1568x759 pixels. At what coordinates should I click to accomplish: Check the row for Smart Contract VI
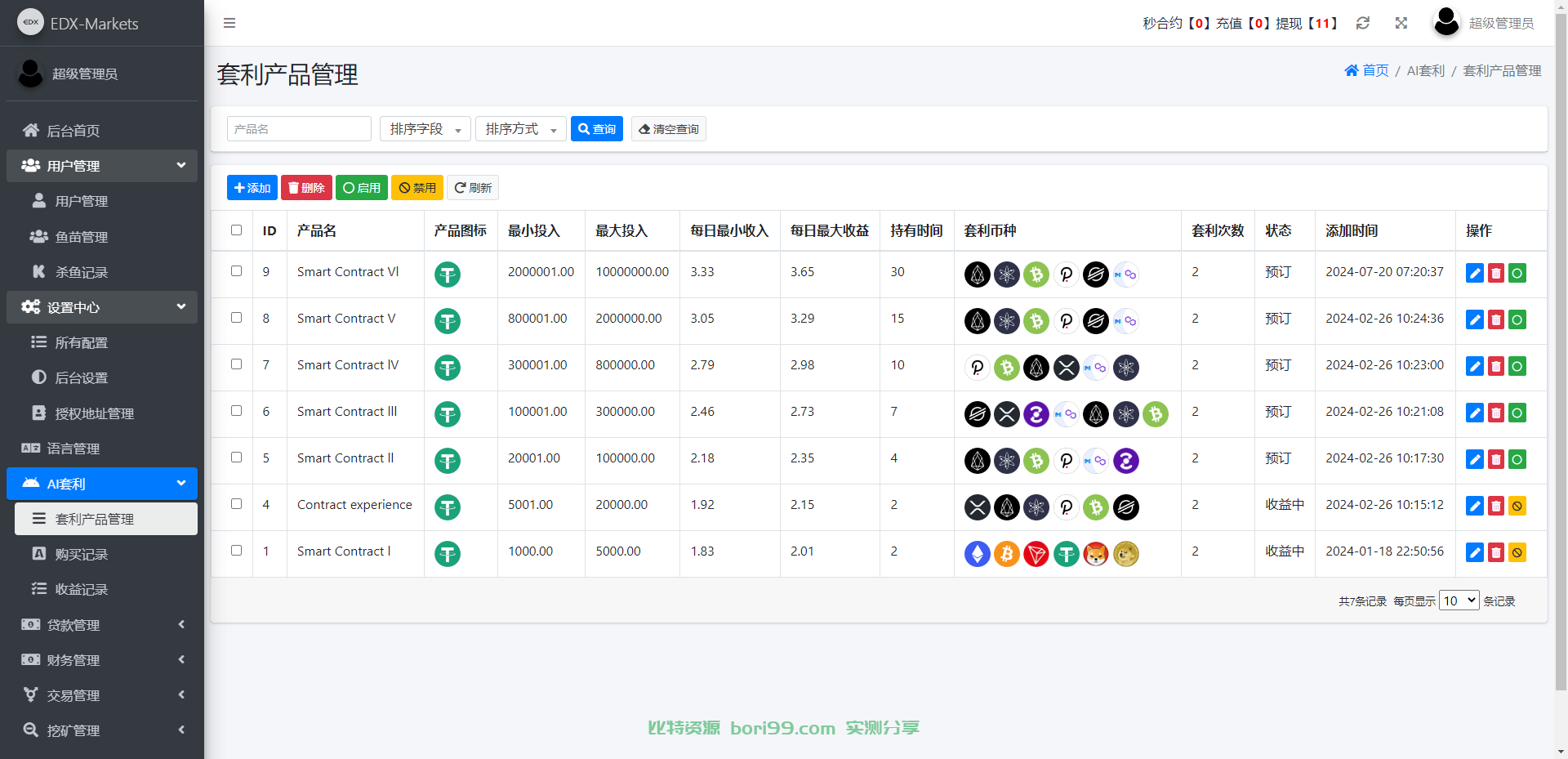tap(236, 270)
